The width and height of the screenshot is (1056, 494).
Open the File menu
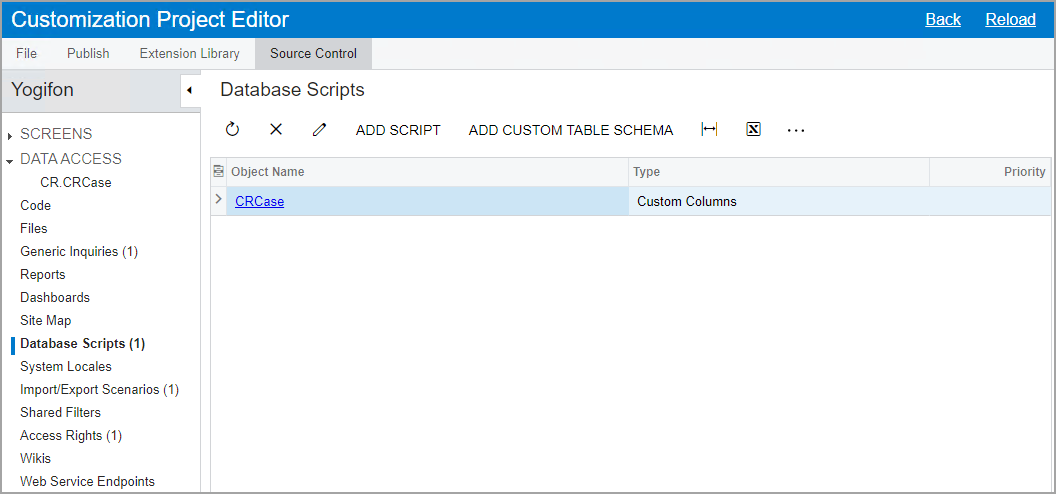(27, 53)
